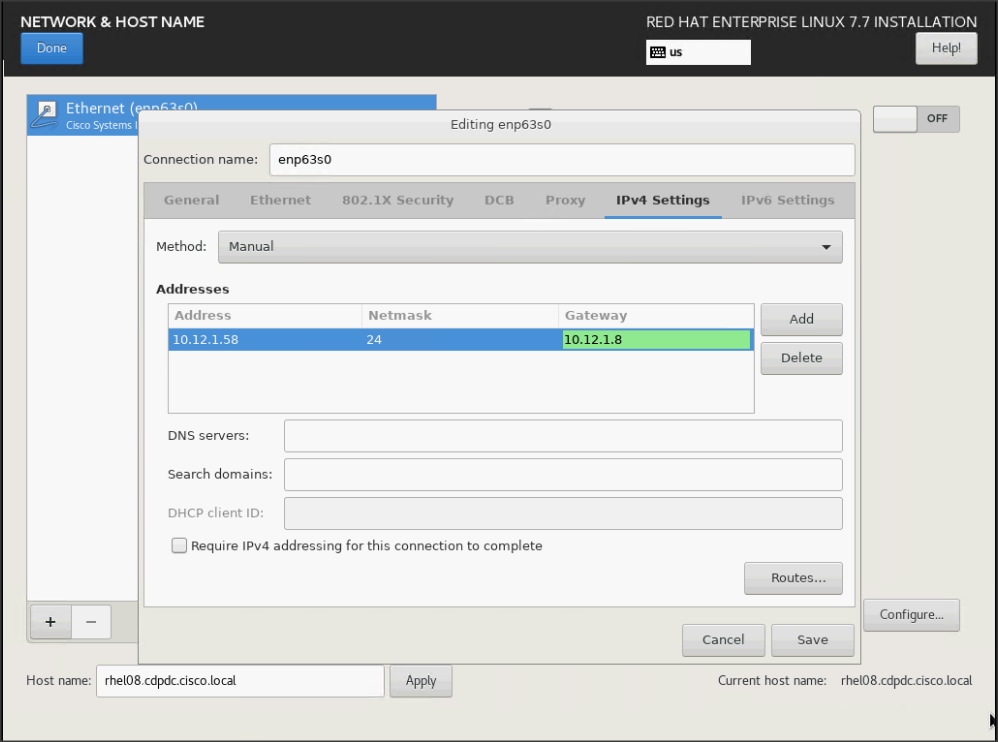Open Help! in the installer header
The width and height of the screenshot is (998, 742).
946,48
